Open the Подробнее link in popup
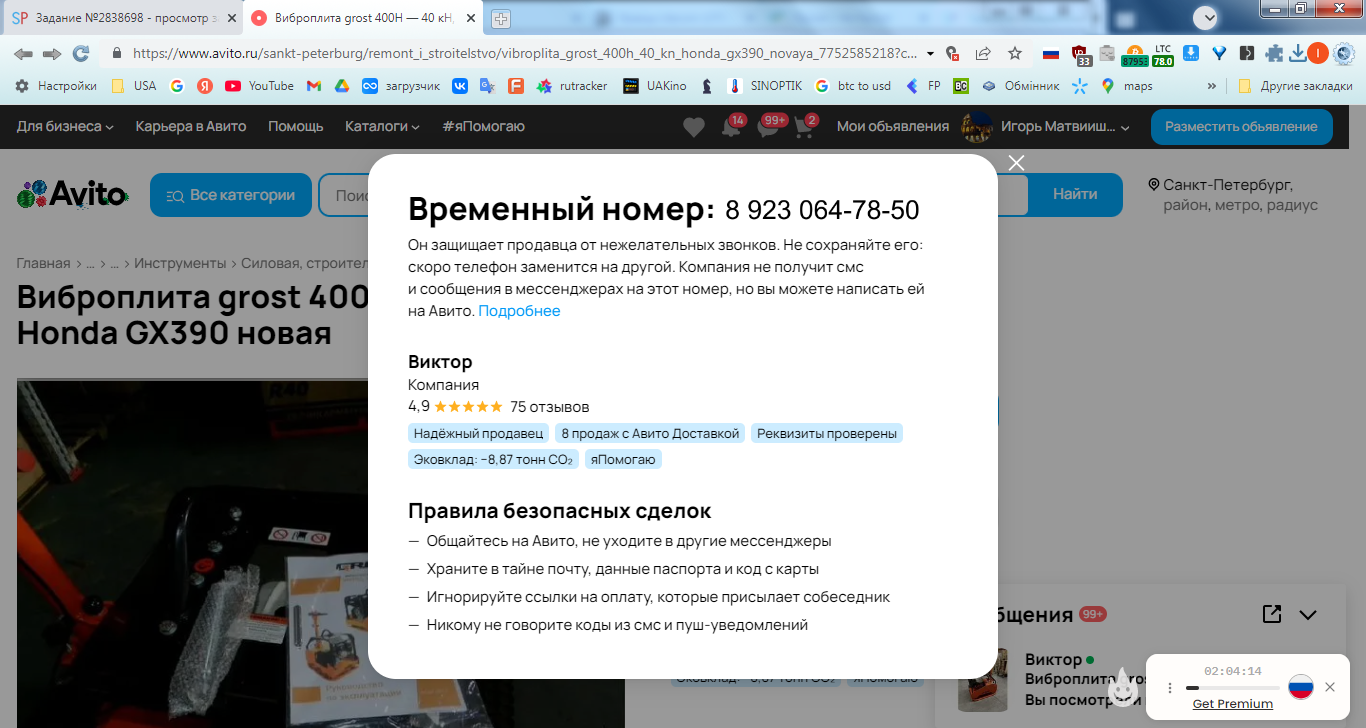Viewport: 1366px width, 728px height. 519,311
